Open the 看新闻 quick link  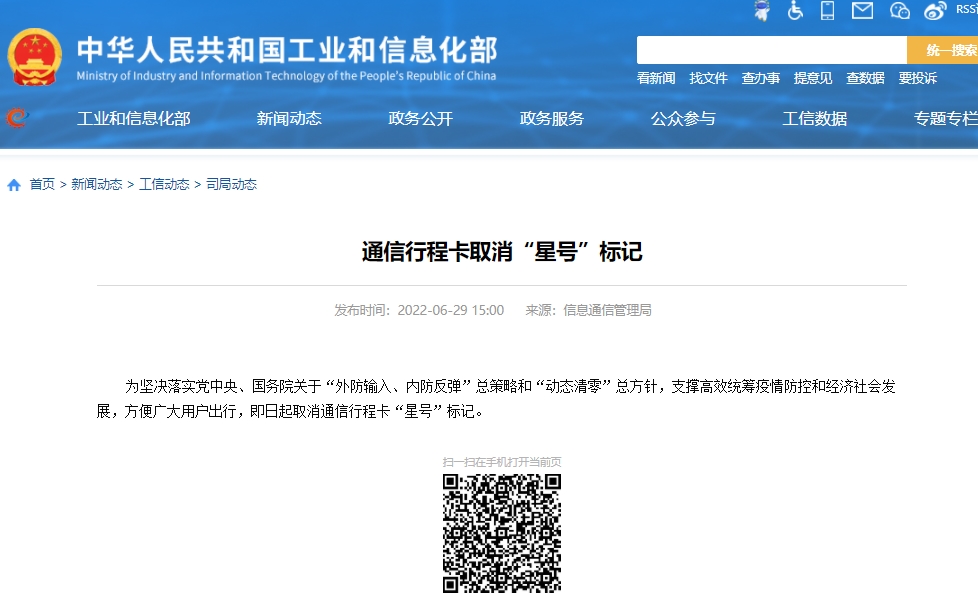656,78
